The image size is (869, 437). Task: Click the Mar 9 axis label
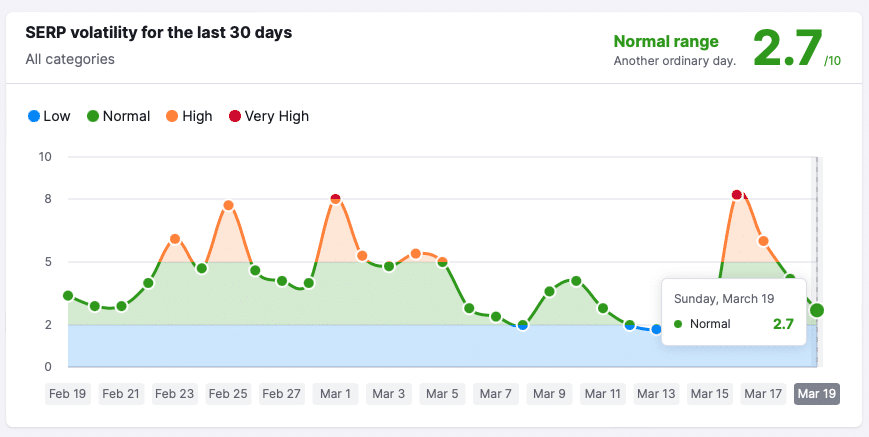pyautogui.click(x=549, y=394)
